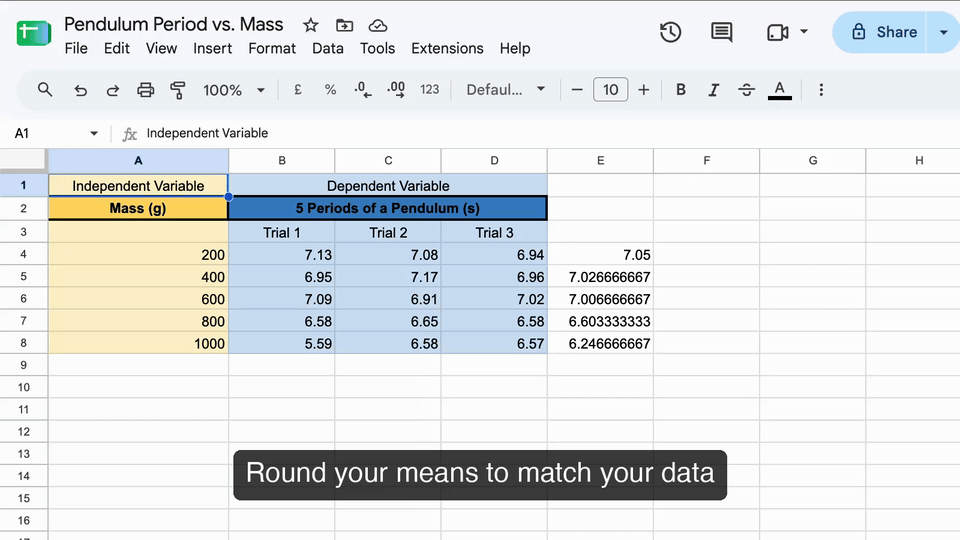Select column E header
Screen dimensions: 960x540
click(x=600, y=160)
